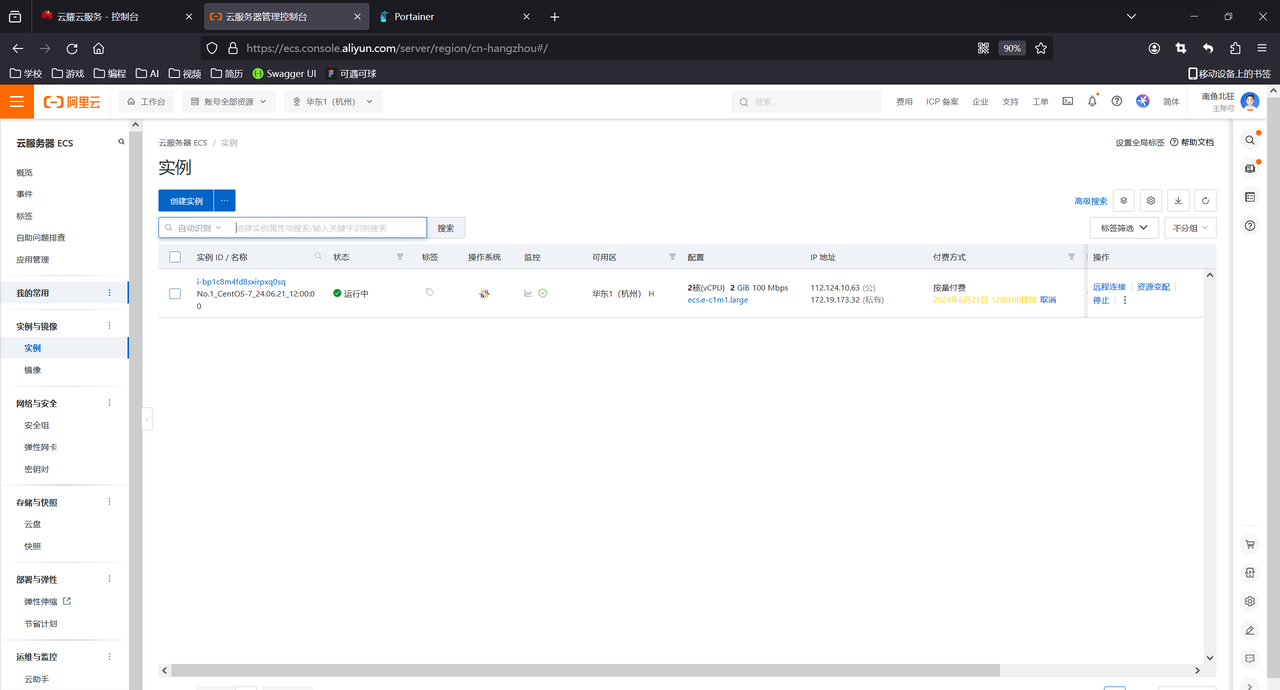
Task: Click the export download icon above table
Action: coord(1178,201)
